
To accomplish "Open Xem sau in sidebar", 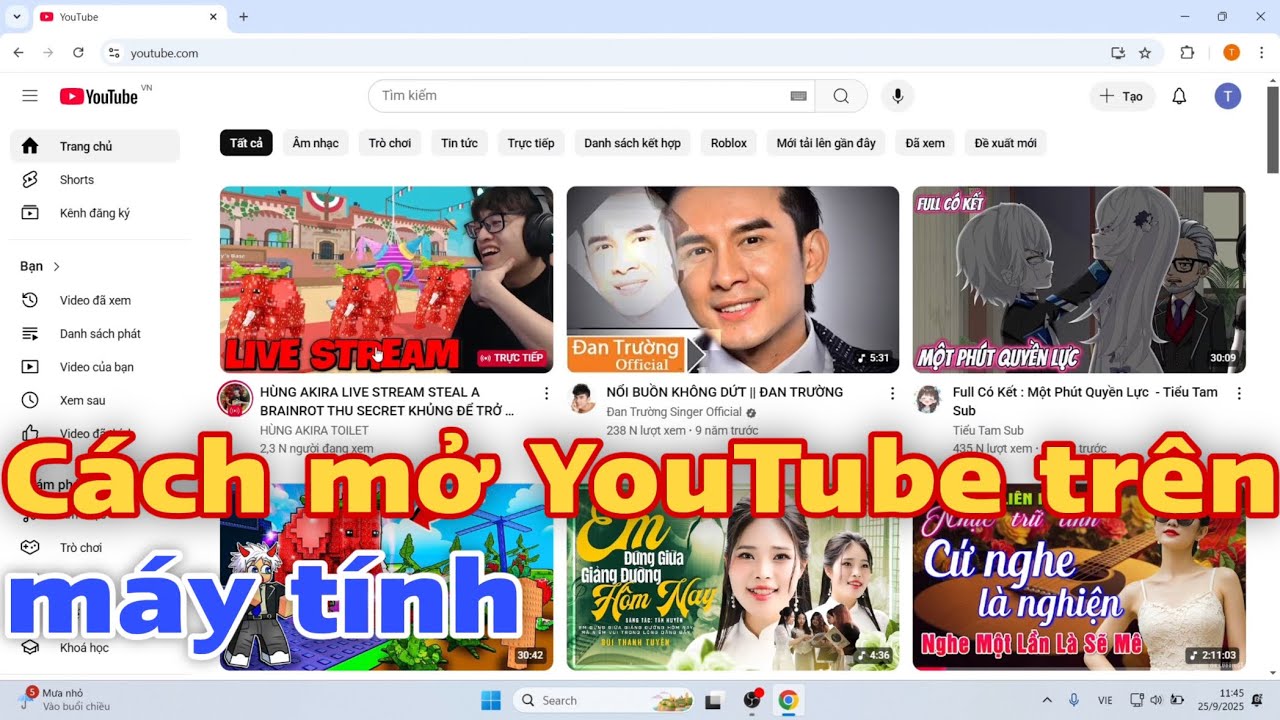I will pos(95,400).
